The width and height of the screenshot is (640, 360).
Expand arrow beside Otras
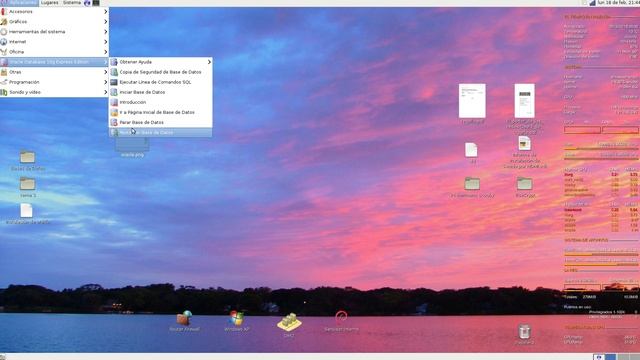coord(105,72)
